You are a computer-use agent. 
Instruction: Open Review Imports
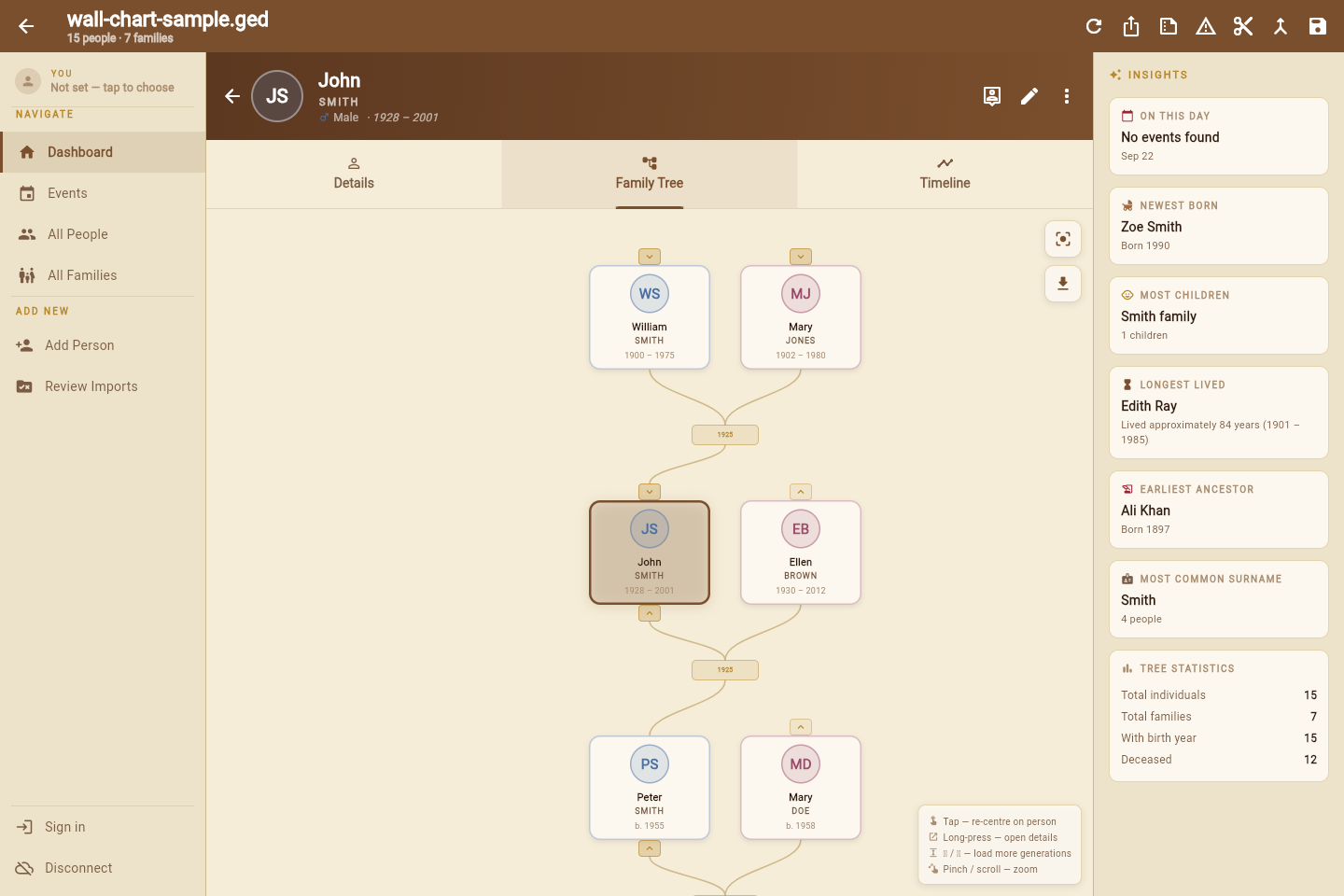click(x=103, y=386)
